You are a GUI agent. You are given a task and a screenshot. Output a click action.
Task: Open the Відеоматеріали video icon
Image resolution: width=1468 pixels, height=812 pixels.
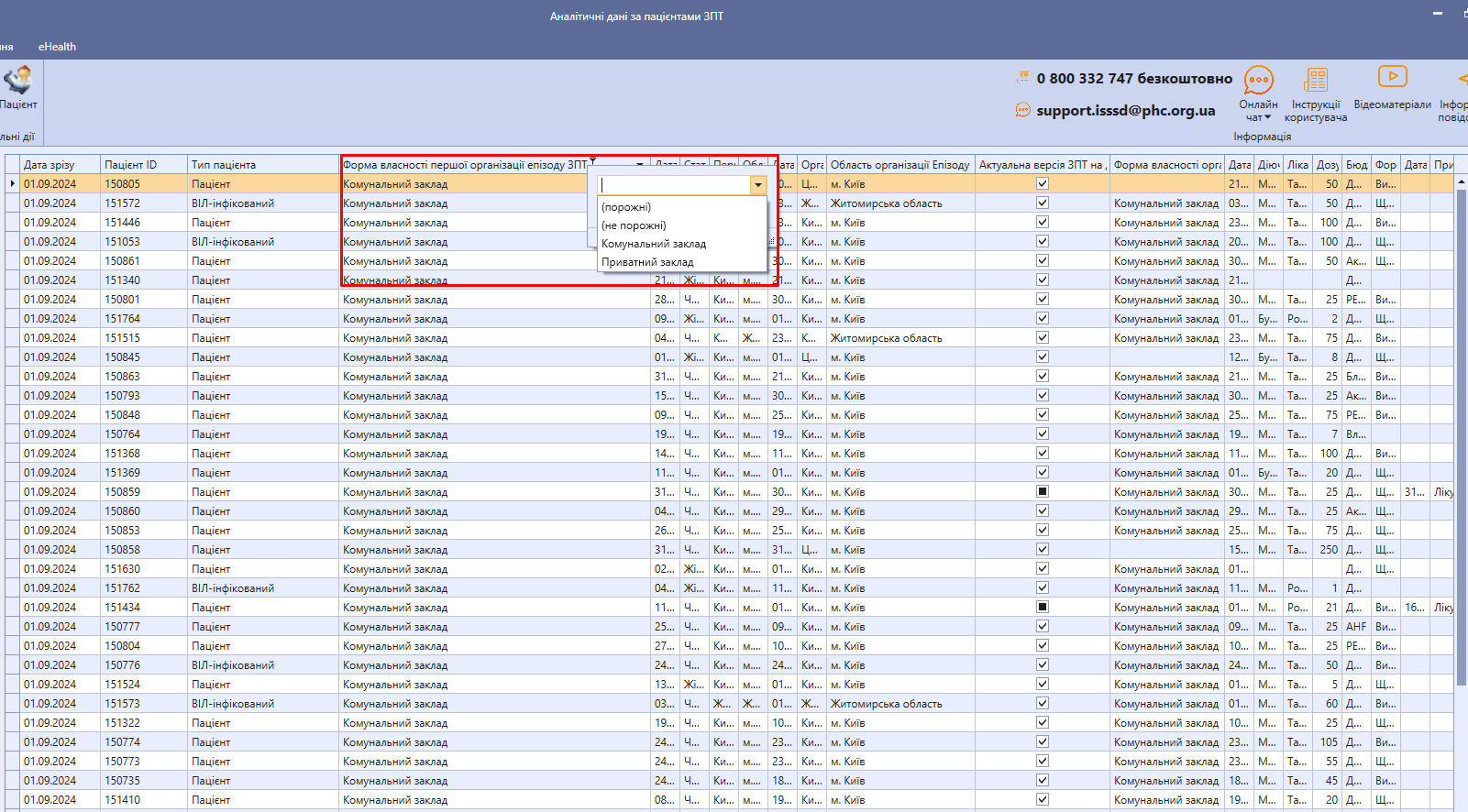coord(1392,77)
